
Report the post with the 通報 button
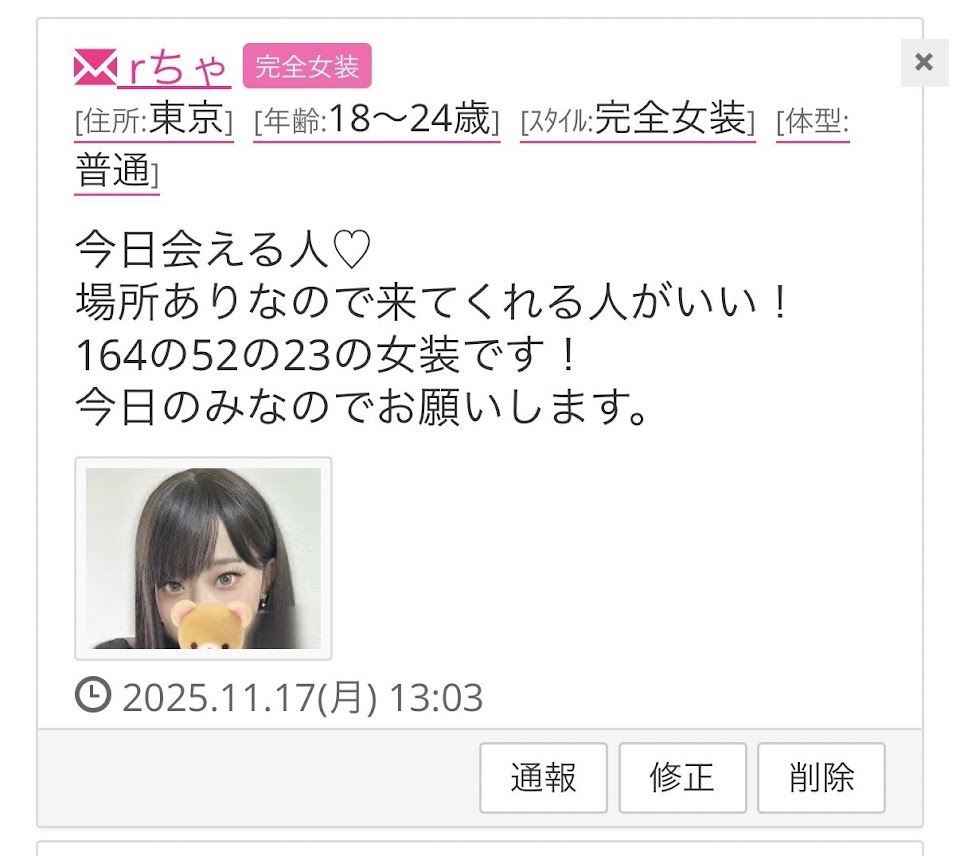coord(543,778)
